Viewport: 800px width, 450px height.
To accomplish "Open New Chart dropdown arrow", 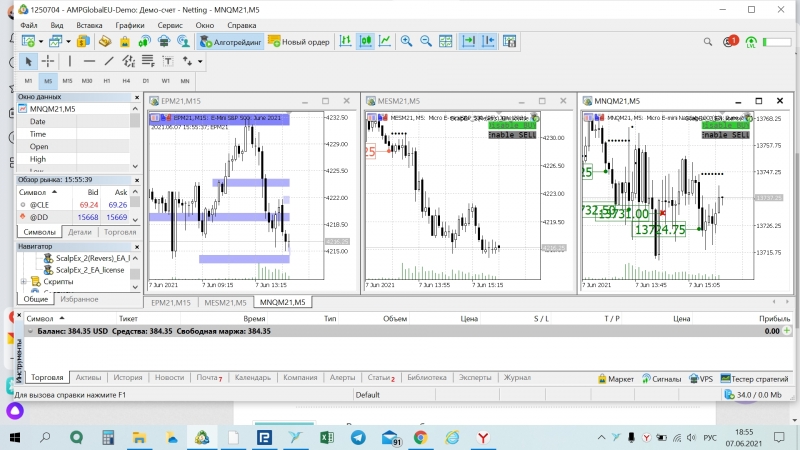I will click(x=41, y=42).
